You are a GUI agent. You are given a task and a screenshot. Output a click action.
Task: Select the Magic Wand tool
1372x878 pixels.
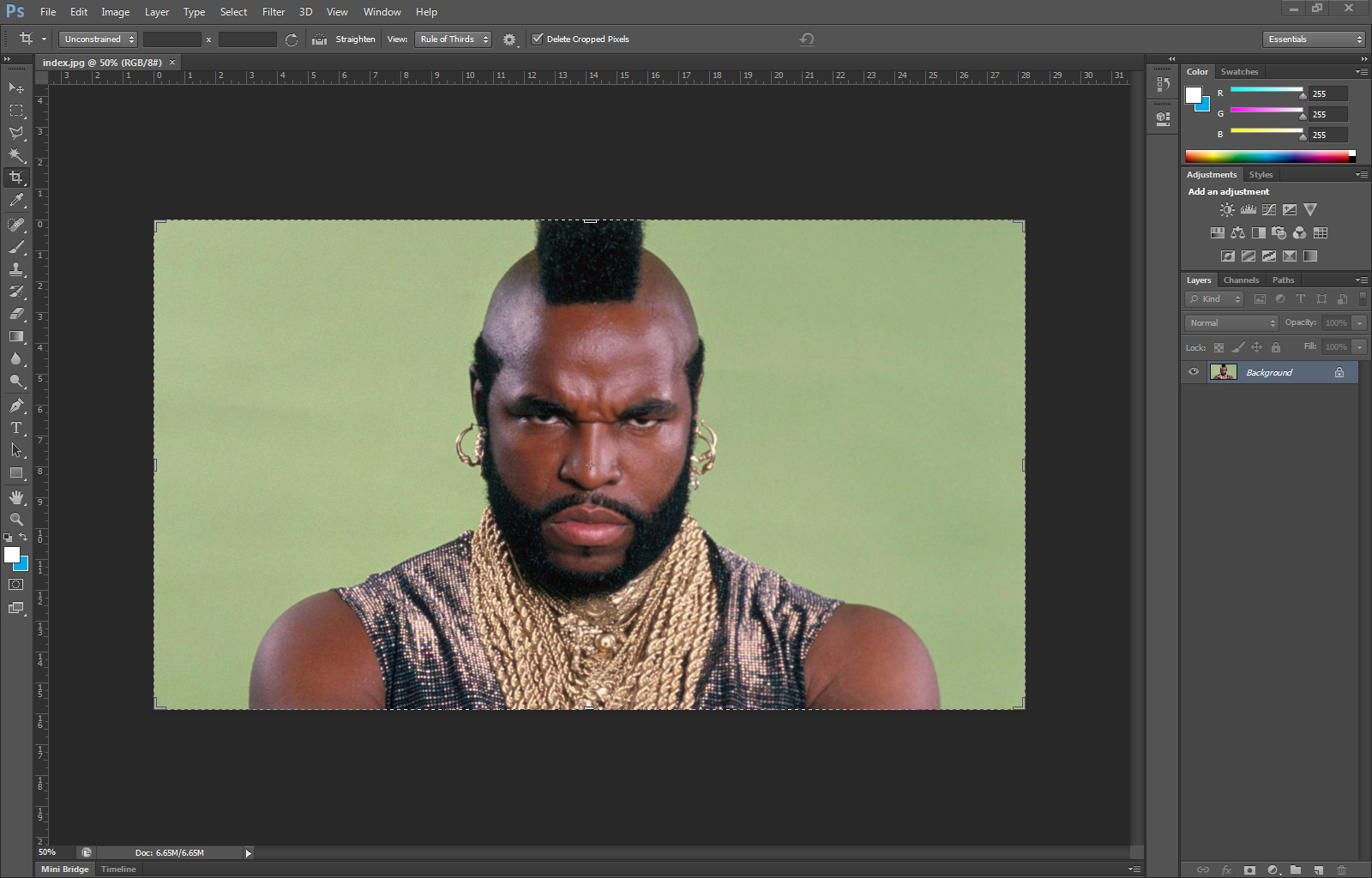16,155
